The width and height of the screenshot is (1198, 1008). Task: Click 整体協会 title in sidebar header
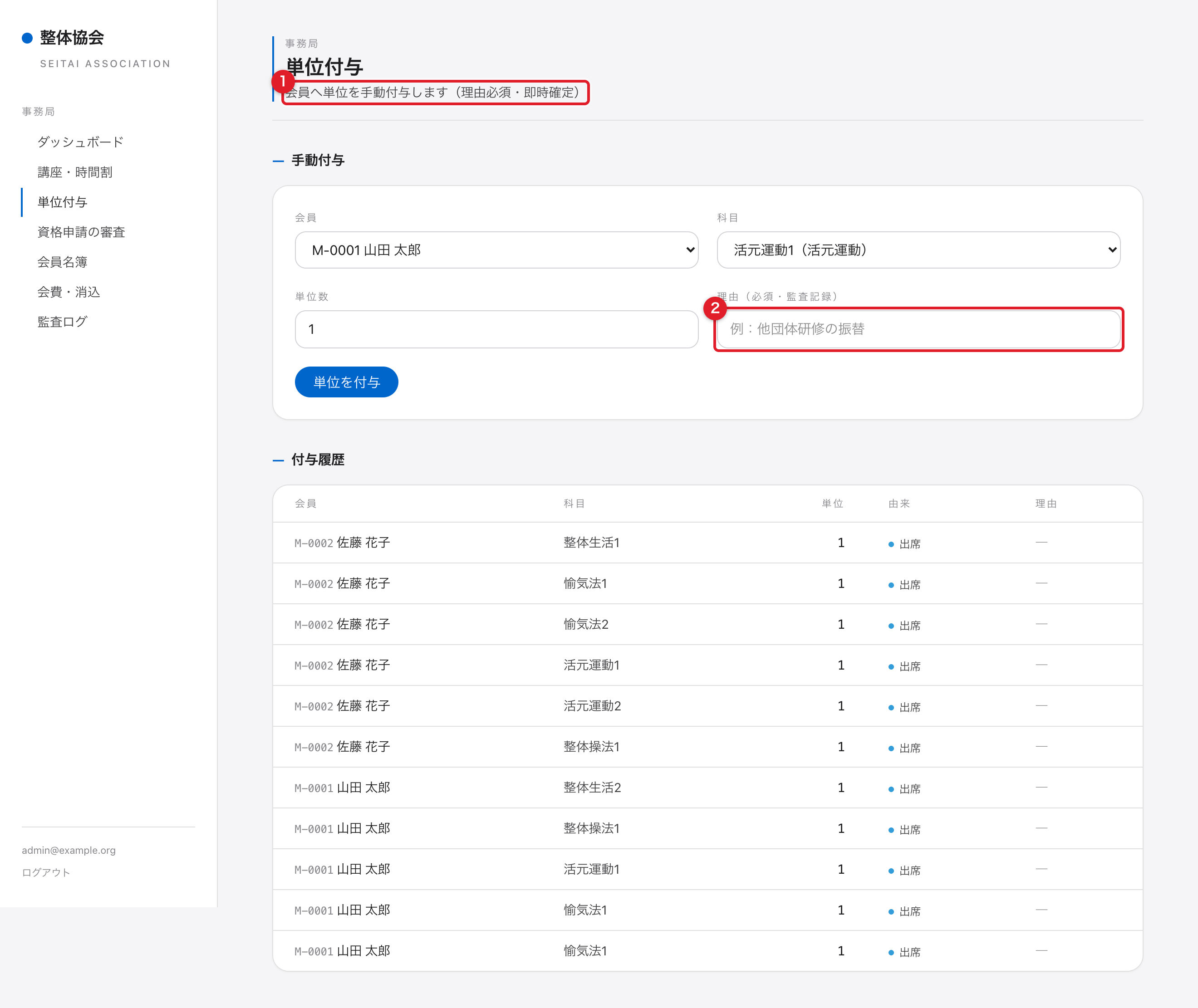72,38
